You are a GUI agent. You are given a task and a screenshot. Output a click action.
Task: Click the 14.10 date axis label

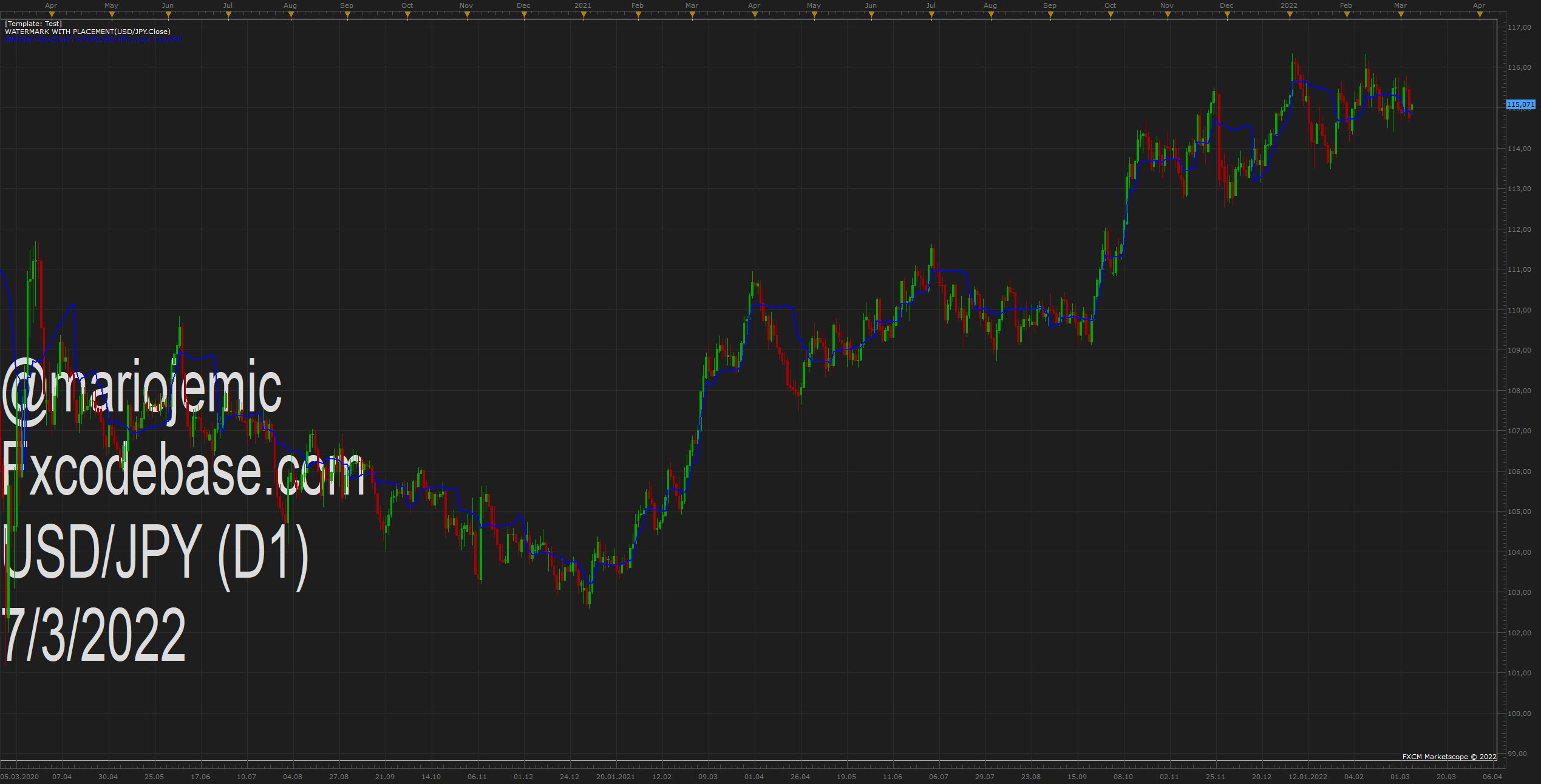coord(431,777)
